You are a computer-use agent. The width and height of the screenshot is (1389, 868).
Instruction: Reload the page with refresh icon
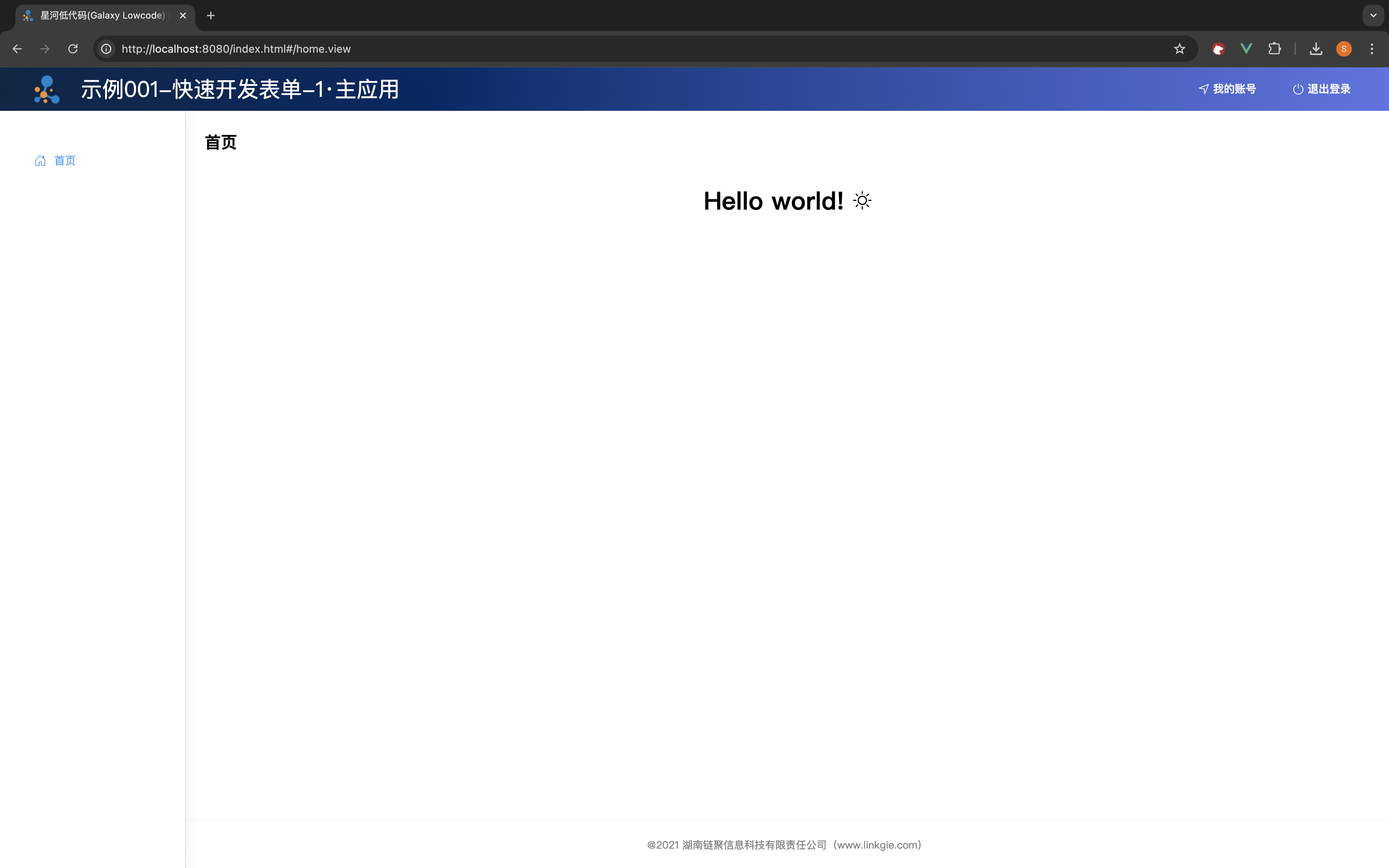(x=73, y=49)
